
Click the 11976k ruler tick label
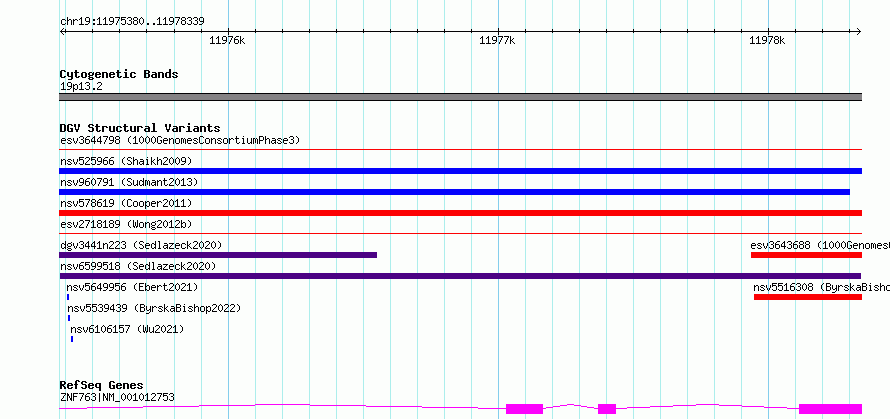click(x=227, y=40)
